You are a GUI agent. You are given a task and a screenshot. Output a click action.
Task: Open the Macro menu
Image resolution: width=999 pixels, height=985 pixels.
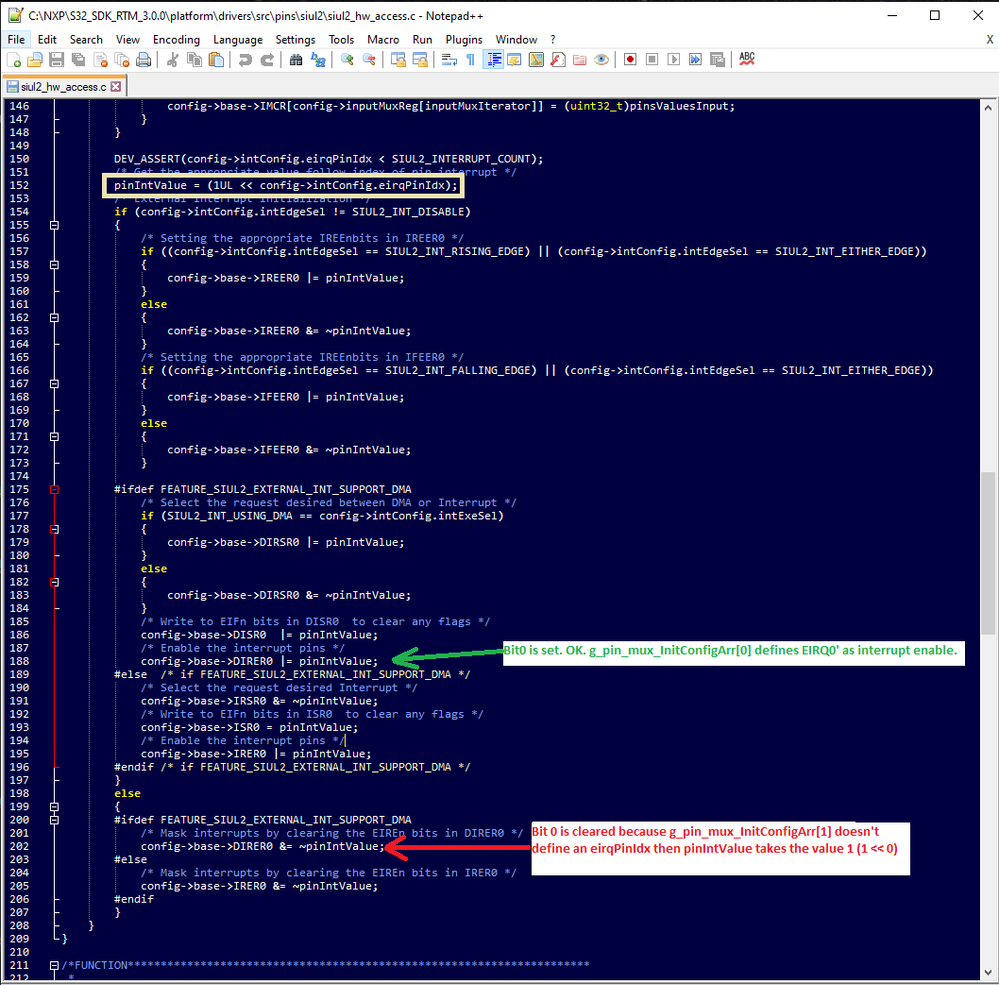[383, 40]
